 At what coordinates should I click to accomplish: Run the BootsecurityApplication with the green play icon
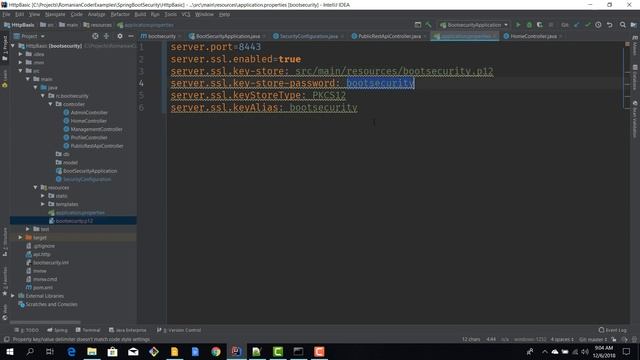[518, 25]
